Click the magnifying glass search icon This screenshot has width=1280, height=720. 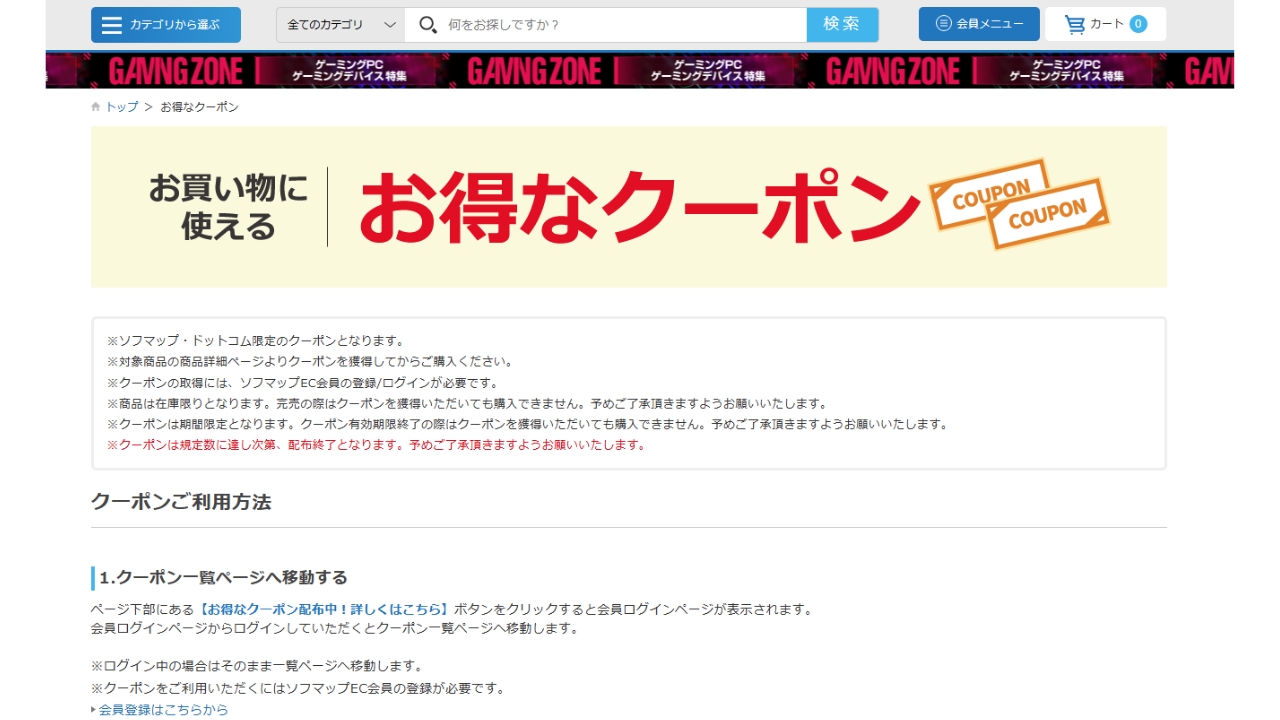tap(428, 25)
